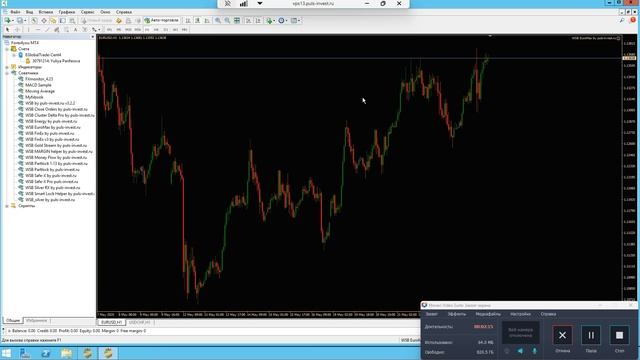Screen dimensions: 640x360
Task: Select the D1 timeframe button
Action: point(166,30)
